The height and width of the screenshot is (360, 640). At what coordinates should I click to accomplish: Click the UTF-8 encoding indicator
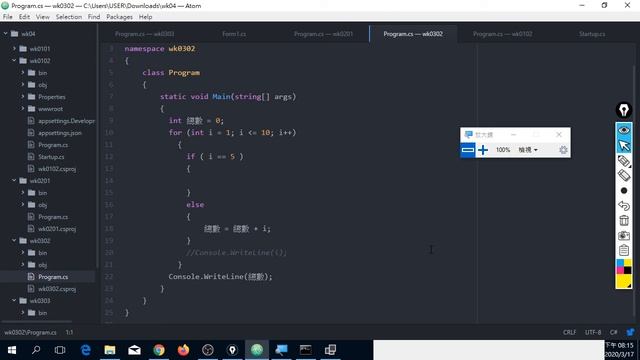(x=593, y=332)
